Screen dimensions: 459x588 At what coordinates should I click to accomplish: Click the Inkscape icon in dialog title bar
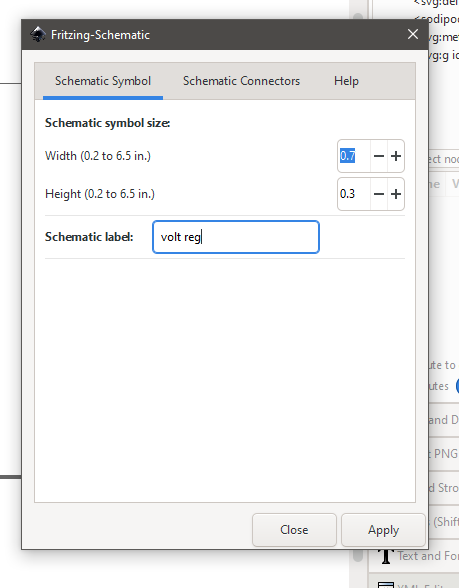pos(38,34)
